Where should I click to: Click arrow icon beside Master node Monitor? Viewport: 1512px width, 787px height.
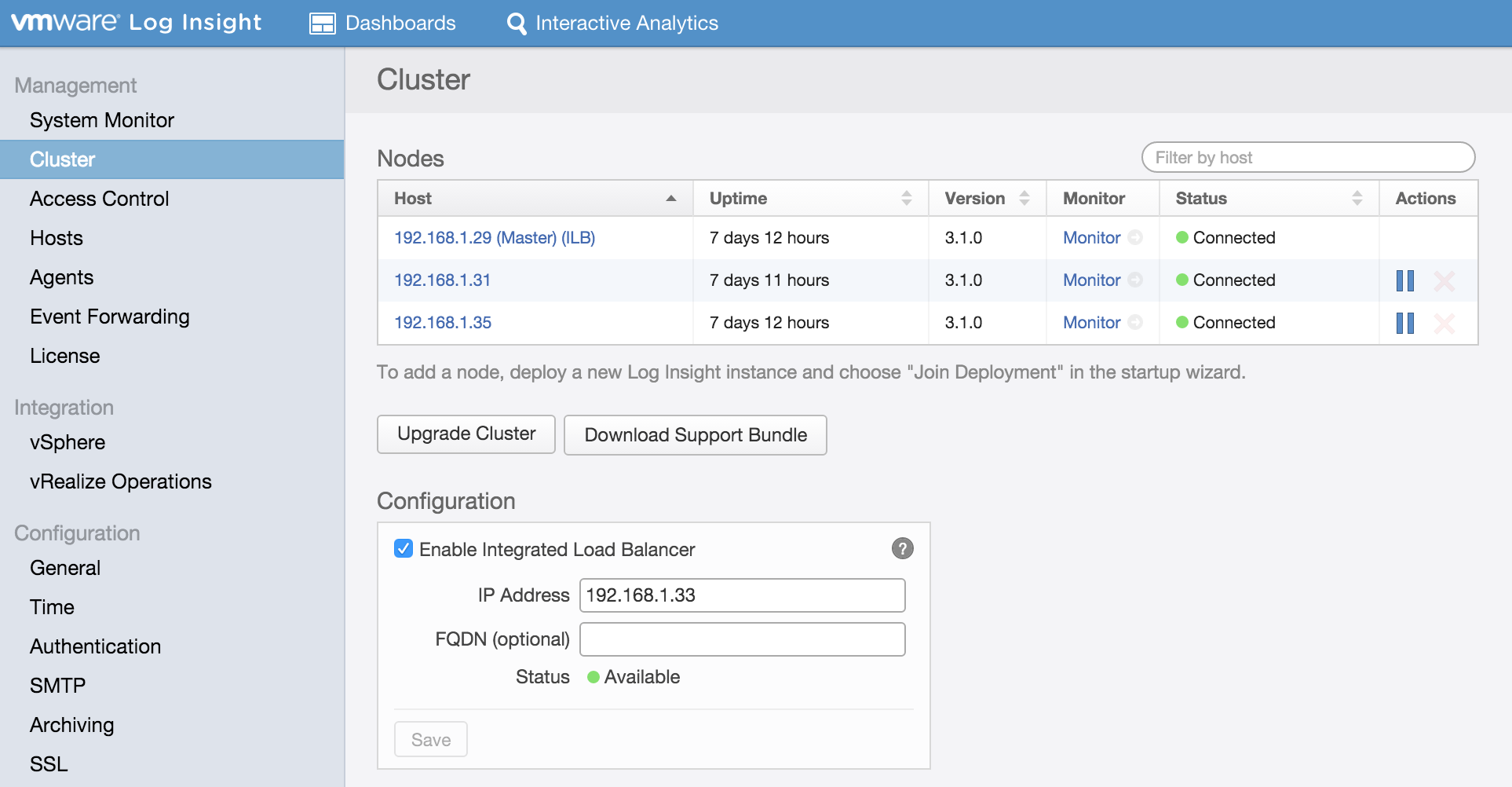coord(1135,237)
